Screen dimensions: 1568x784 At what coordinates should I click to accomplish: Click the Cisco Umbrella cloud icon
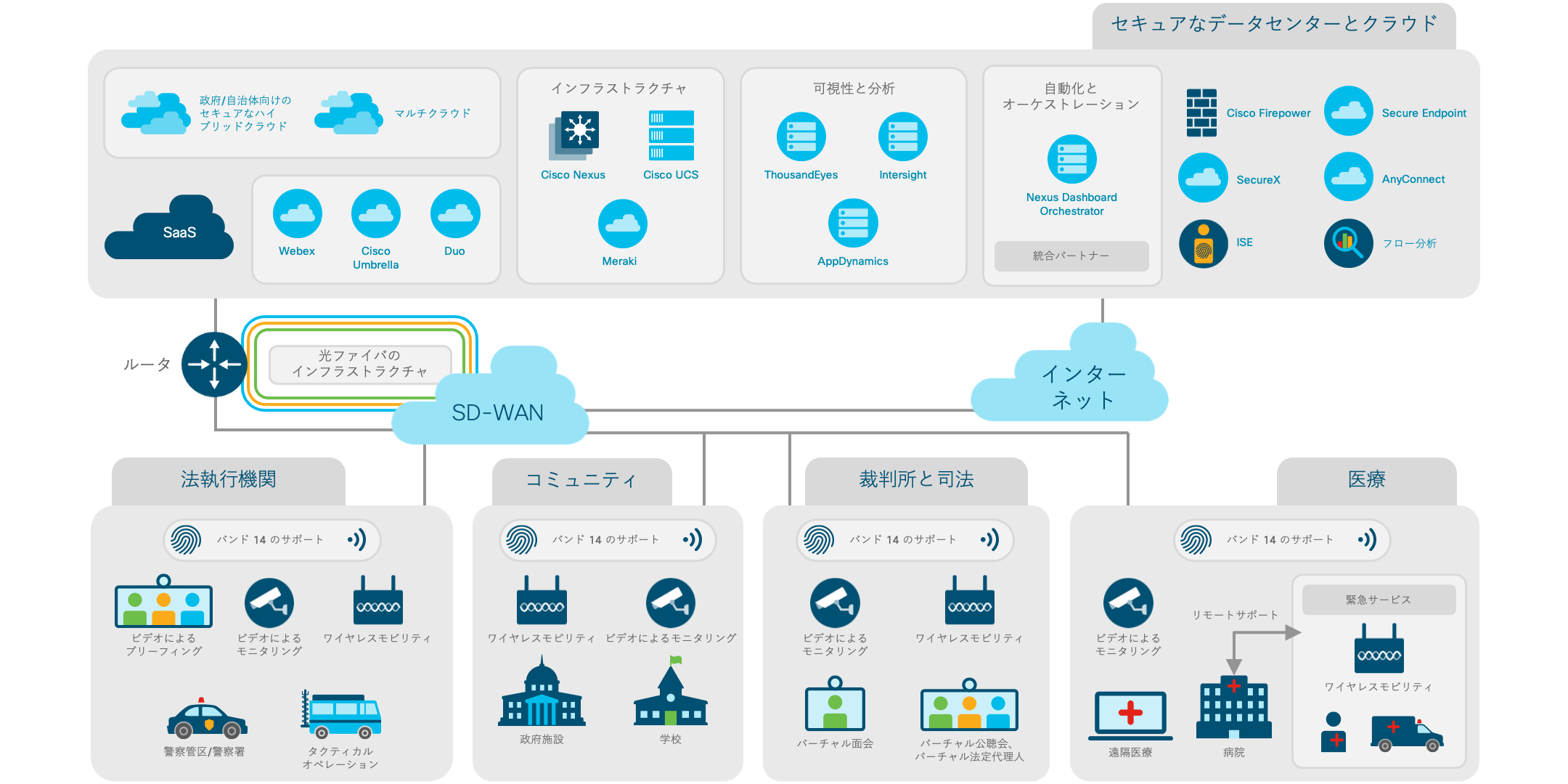point(376,213)
